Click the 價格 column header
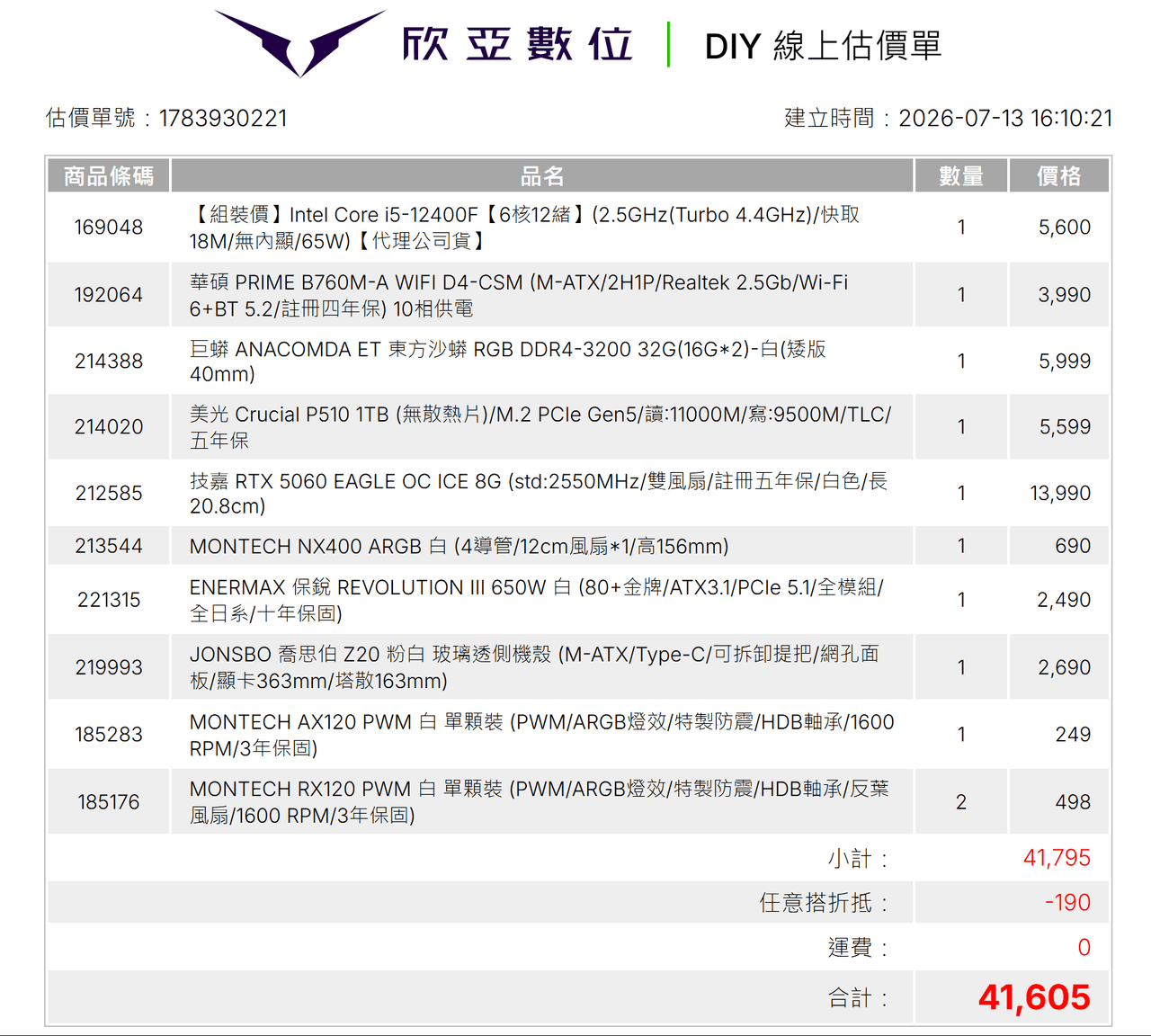This screenshot has height=1036, width=1151. (1059, 175)
